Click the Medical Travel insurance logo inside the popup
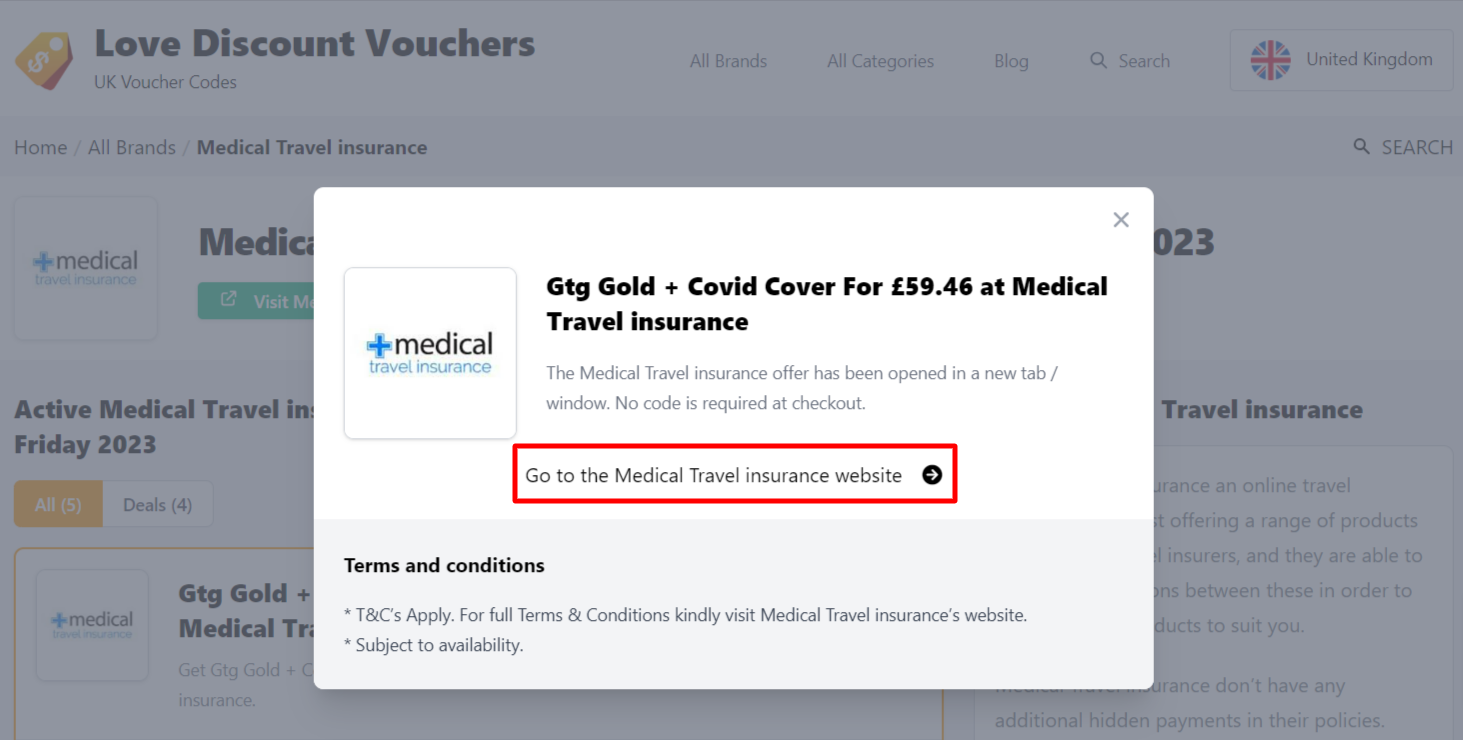 (x=430, y=352)
